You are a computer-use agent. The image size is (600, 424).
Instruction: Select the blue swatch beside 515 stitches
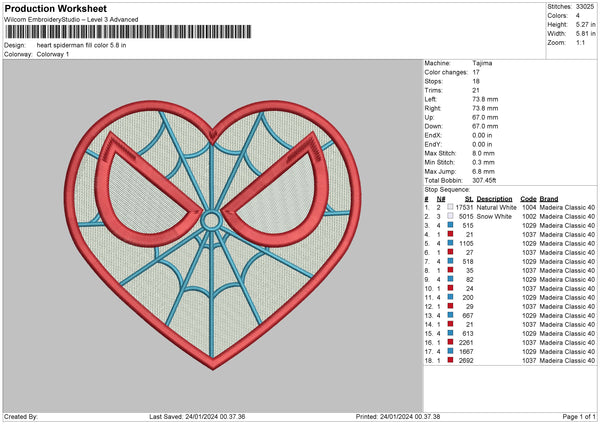tap(450, 225)
